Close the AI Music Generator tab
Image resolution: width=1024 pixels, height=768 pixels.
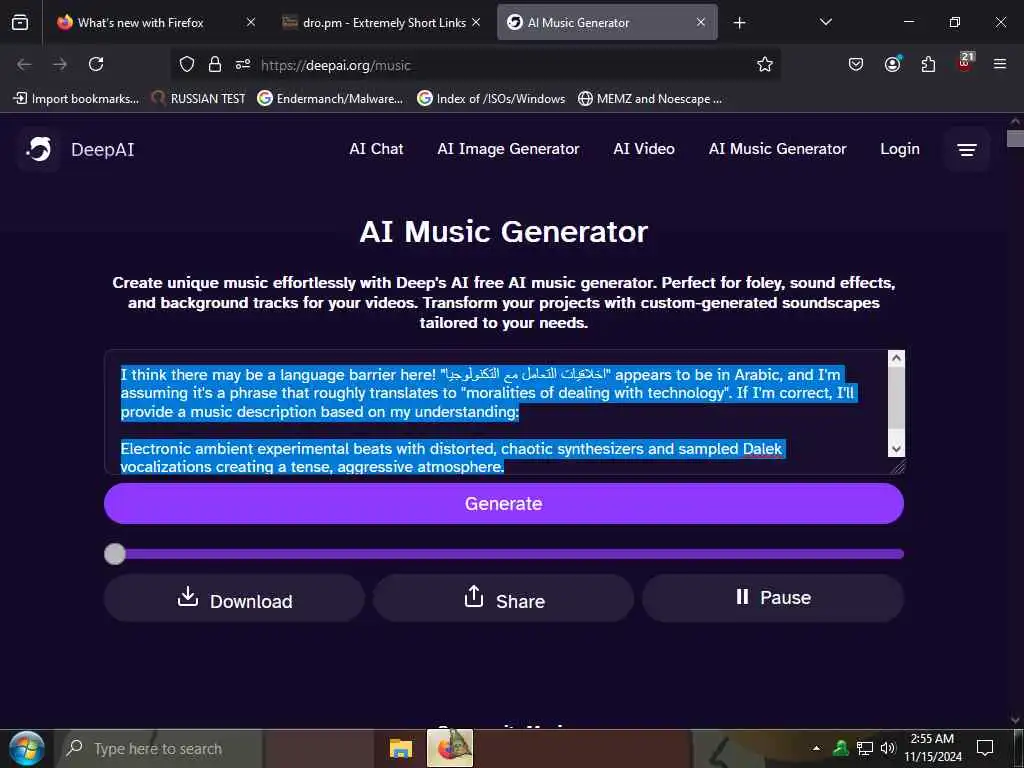[x=701, y=22]
